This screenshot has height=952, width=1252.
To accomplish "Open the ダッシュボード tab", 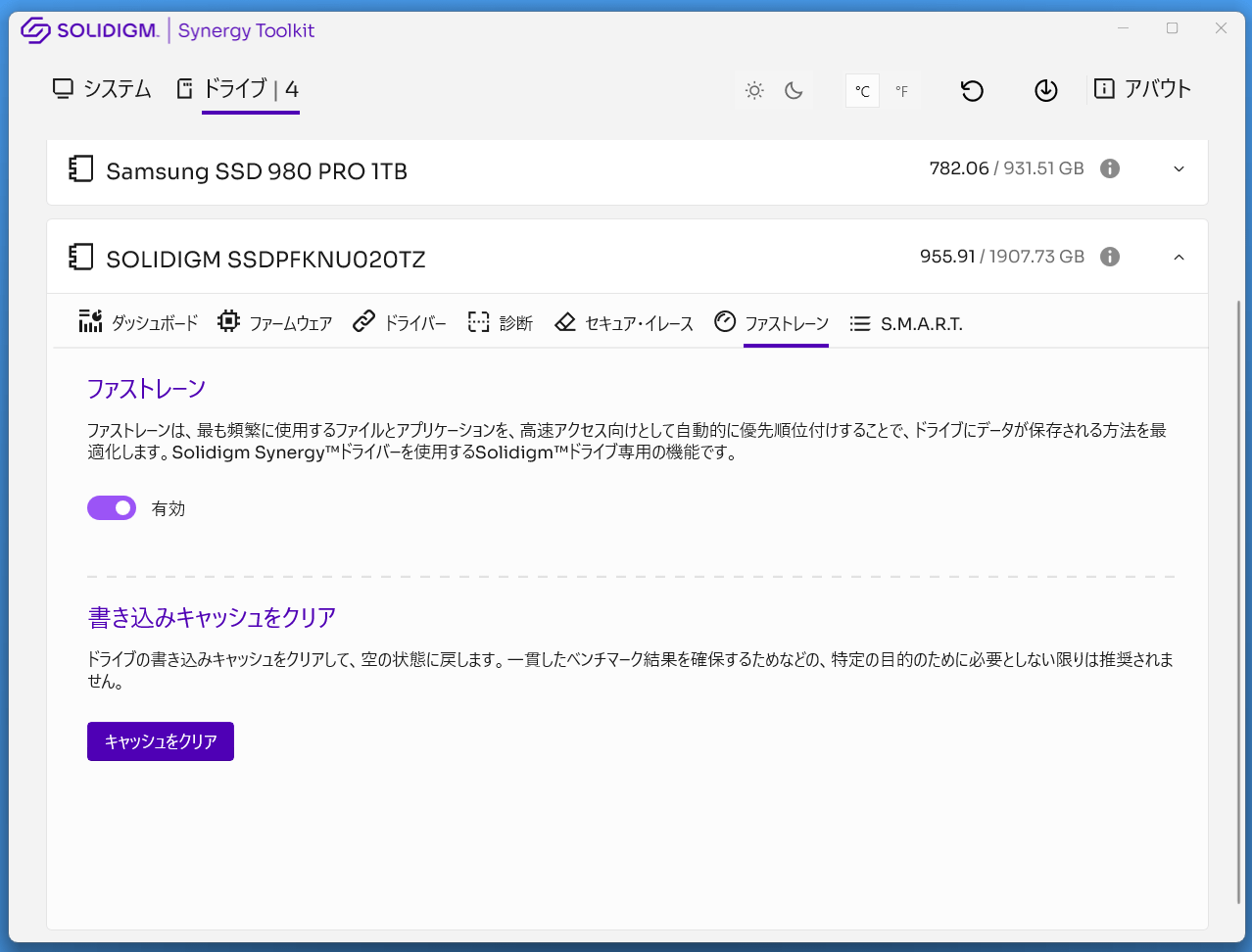I will 138,322.
